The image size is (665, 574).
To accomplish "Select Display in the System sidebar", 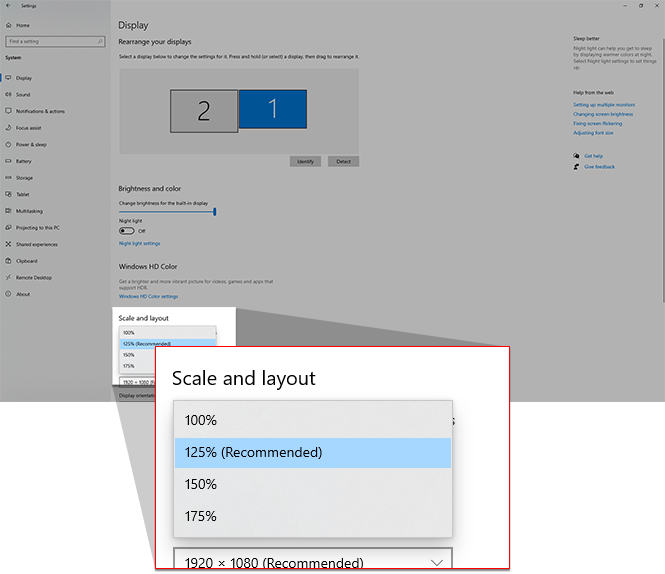I will pos(55,78).
